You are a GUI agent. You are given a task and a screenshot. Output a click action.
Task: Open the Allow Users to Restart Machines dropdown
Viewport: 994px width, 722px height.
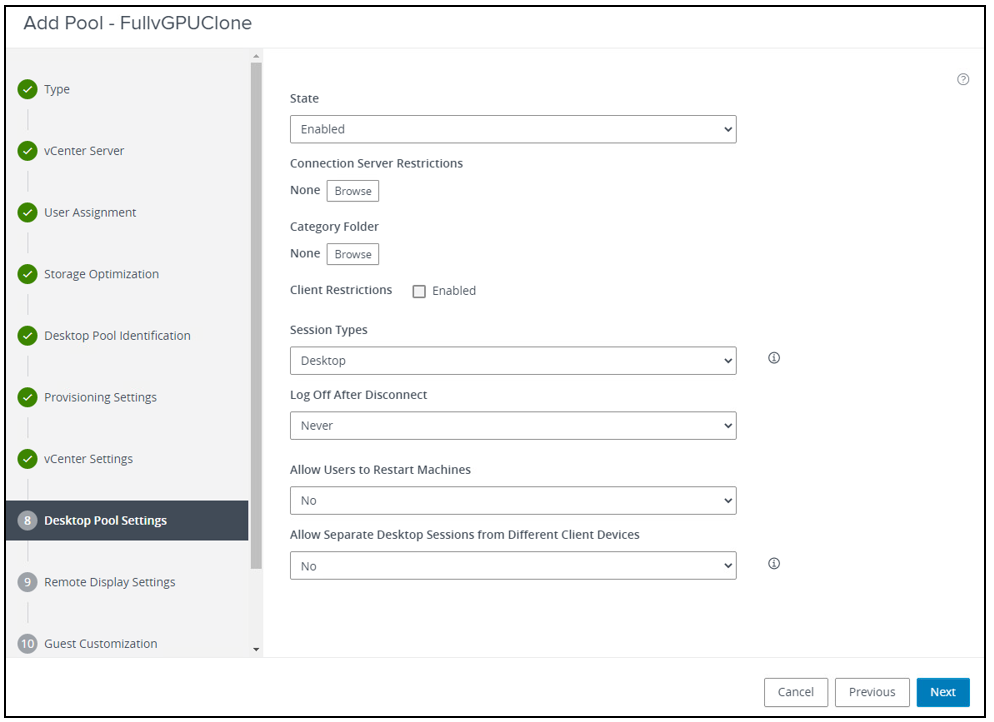coord(512,500)
